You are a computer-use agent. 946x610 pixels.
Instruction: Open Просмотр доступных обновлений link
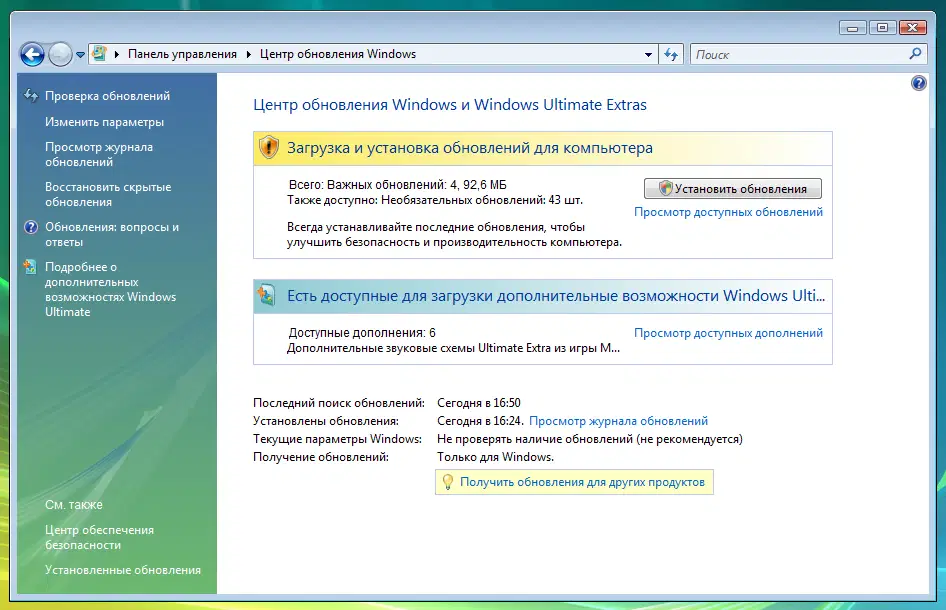[728, 212]
